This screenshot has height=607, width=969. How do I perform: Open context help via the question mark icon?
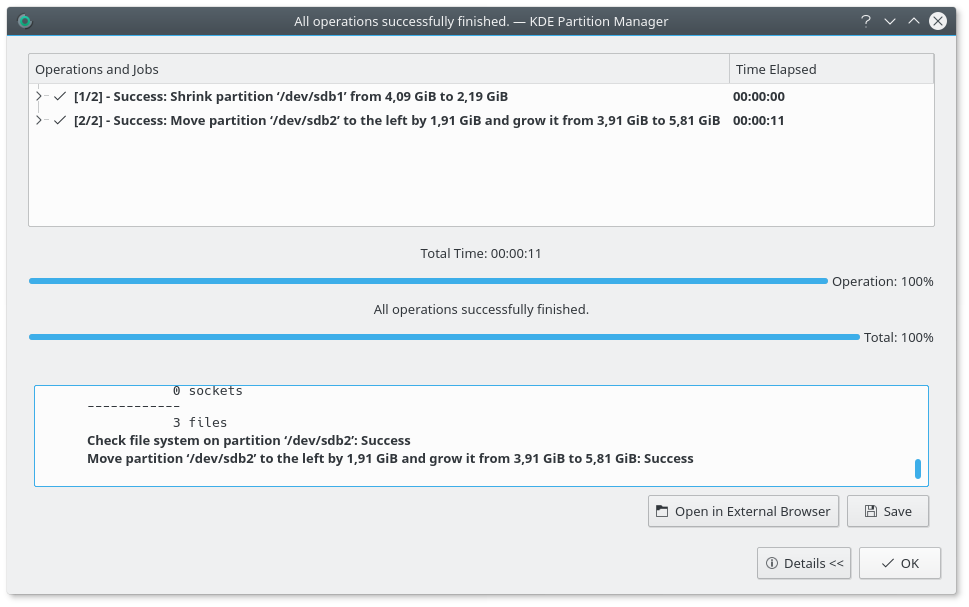coord(864,20)
